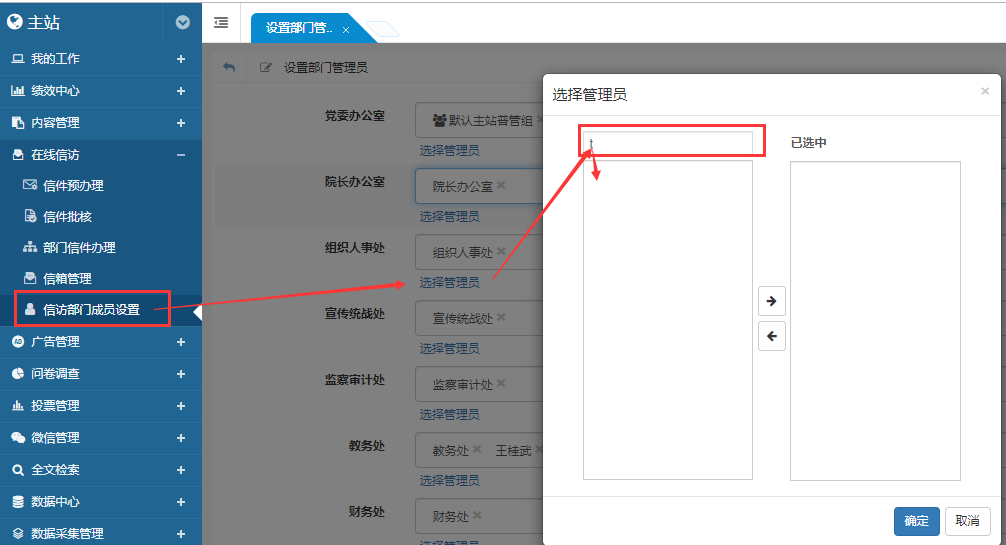Expand the 我的工作 menu
1006x545 pixels.
(x=181, y=59)
